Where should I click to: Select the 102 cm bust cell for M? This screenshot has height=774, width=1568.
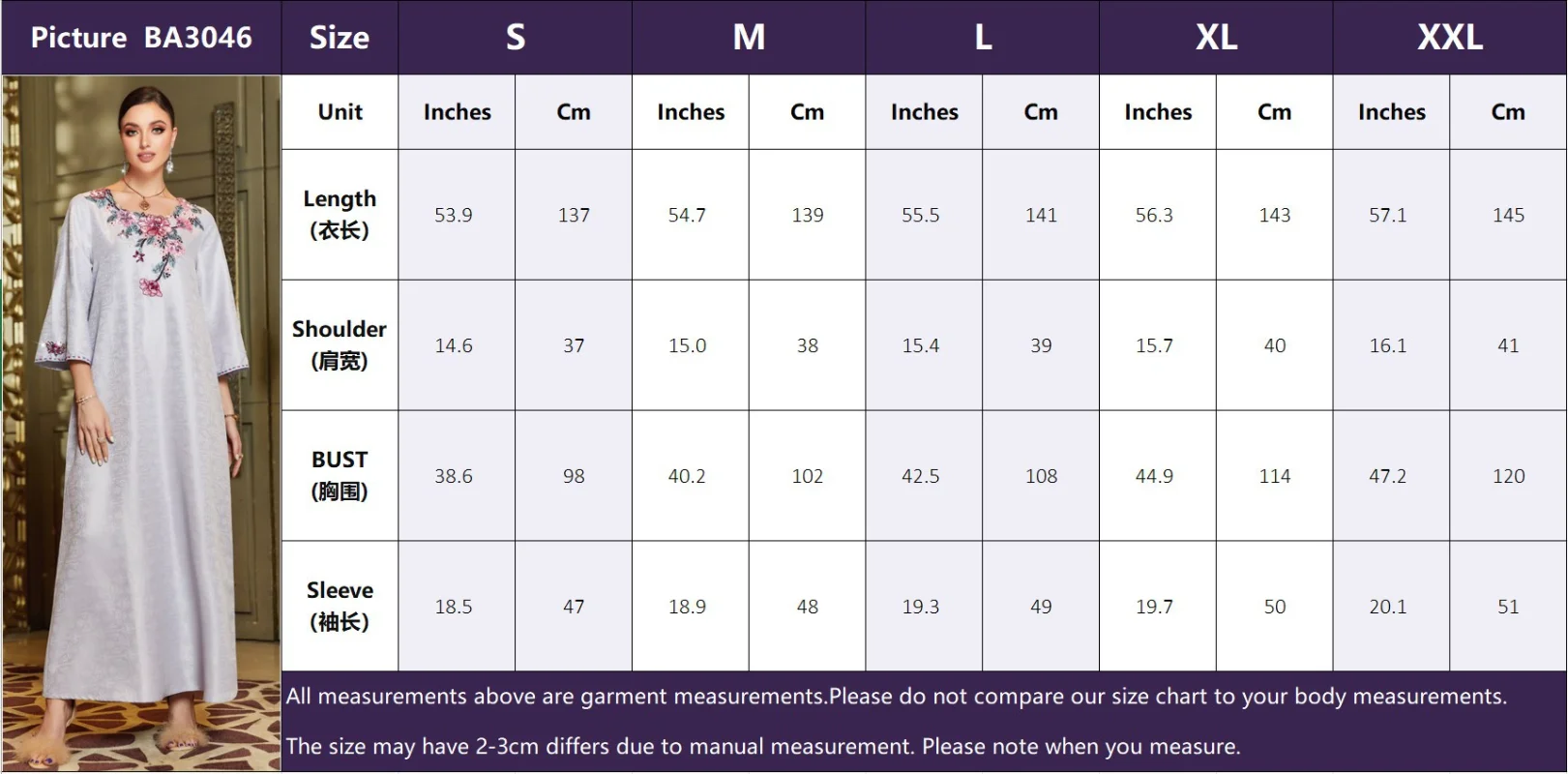coord(807,476)
